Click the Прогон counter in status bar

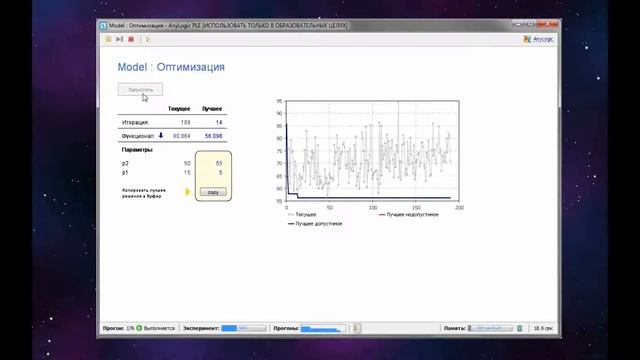118,328
